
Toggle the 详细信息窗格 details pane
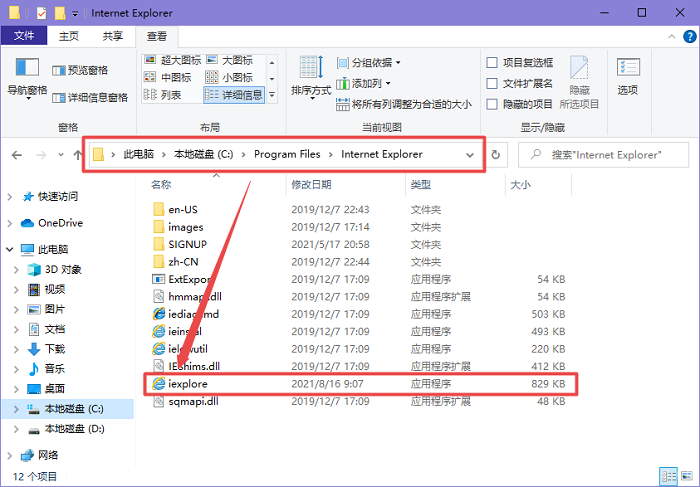pos(90,97)
